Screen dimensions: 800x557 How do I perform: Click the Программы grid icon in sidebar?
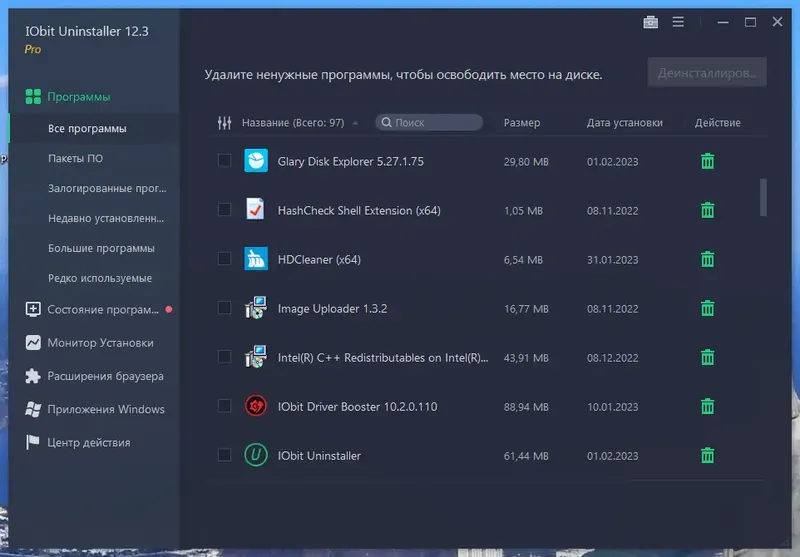click(x=33, y=96)
